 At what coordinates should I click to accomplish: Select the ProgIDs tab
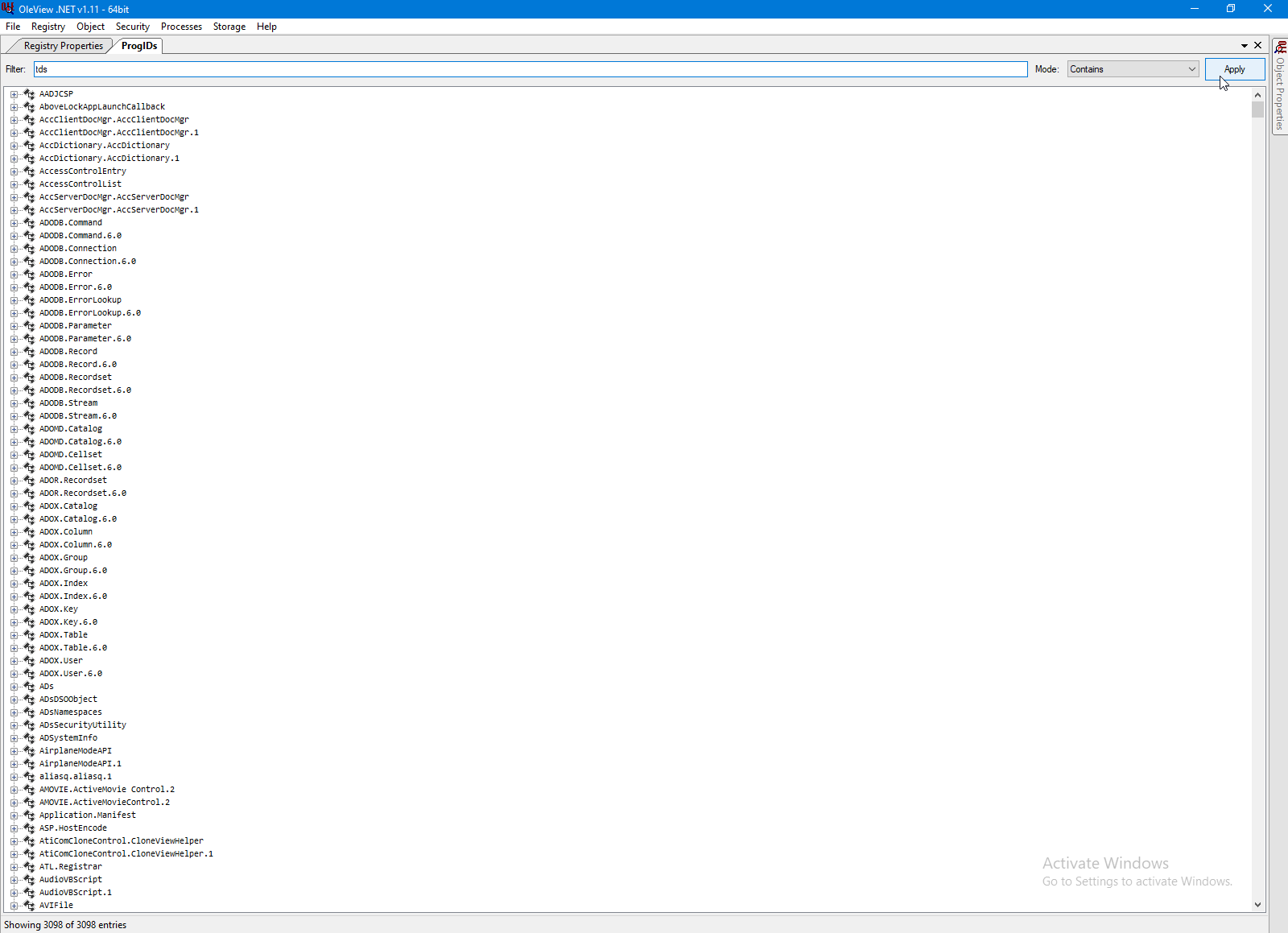pyautogui.click(x=139, y=46)
